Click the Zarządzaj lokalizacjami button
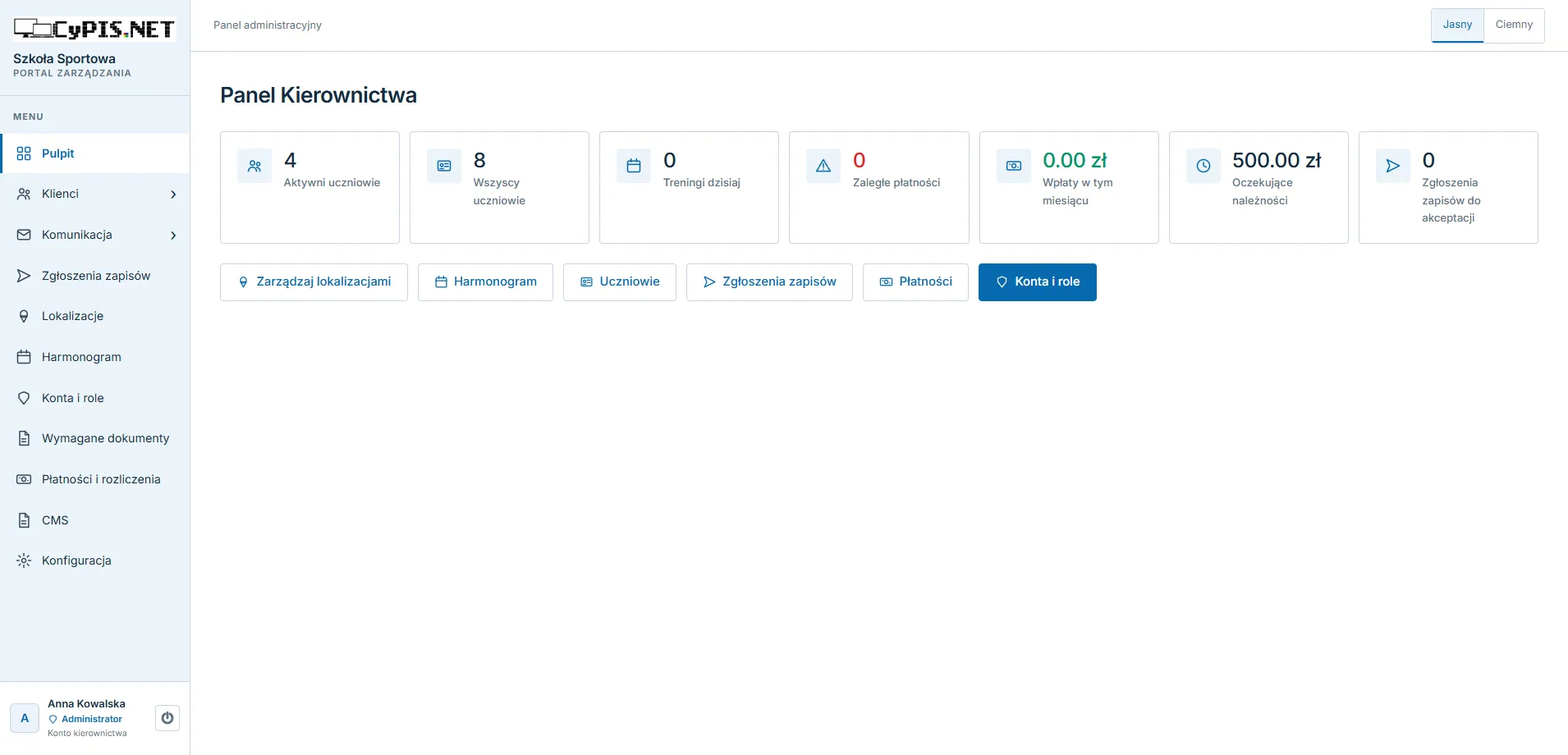This screenshot has width=1568, height=755. (x=314, y=282)
